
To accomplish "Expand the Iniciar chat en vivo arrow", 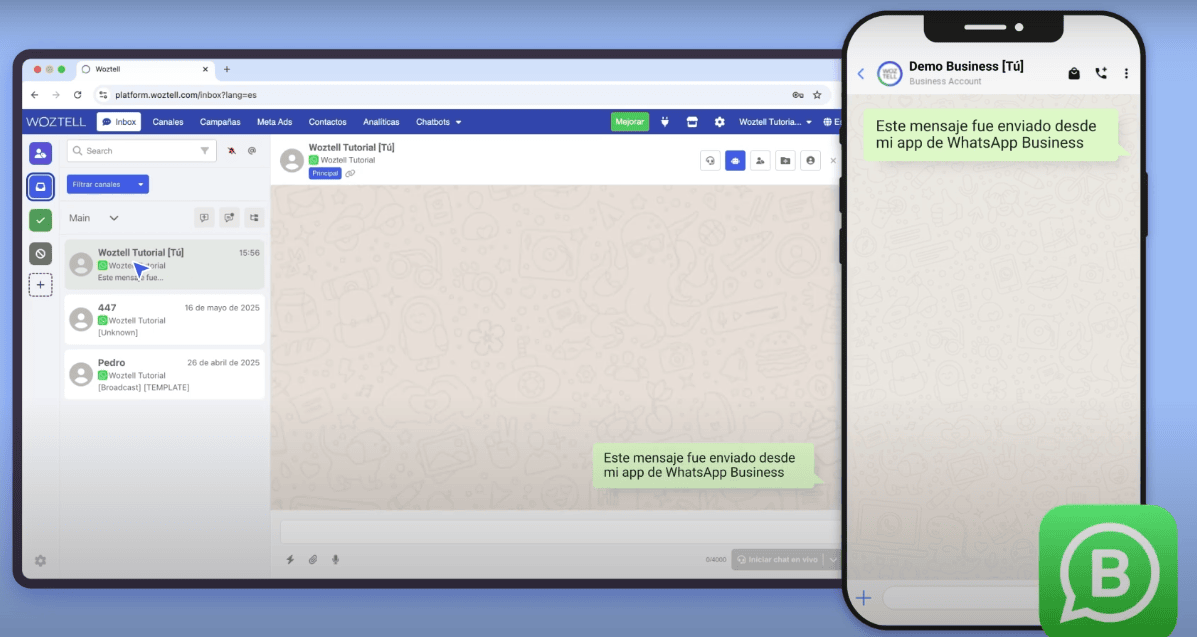I will tap(833, 560).
